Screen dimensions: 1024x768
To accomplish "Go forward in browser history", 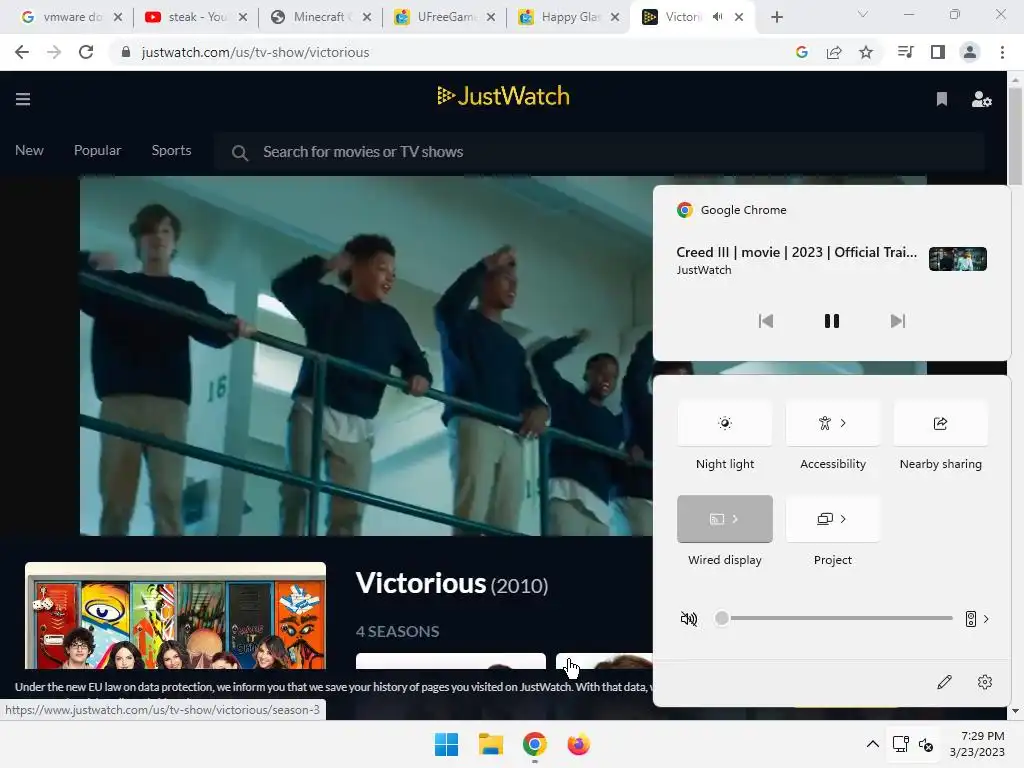I will [54, 52].
